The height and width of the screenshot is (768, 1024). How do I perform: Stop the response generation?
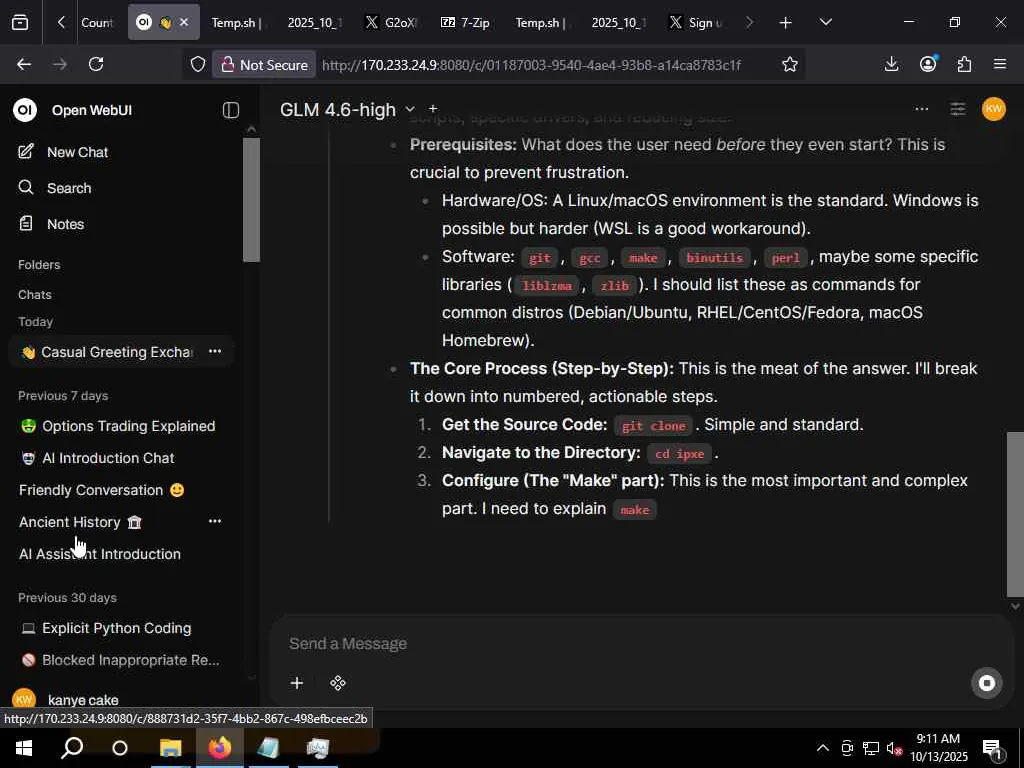(987, 683)
